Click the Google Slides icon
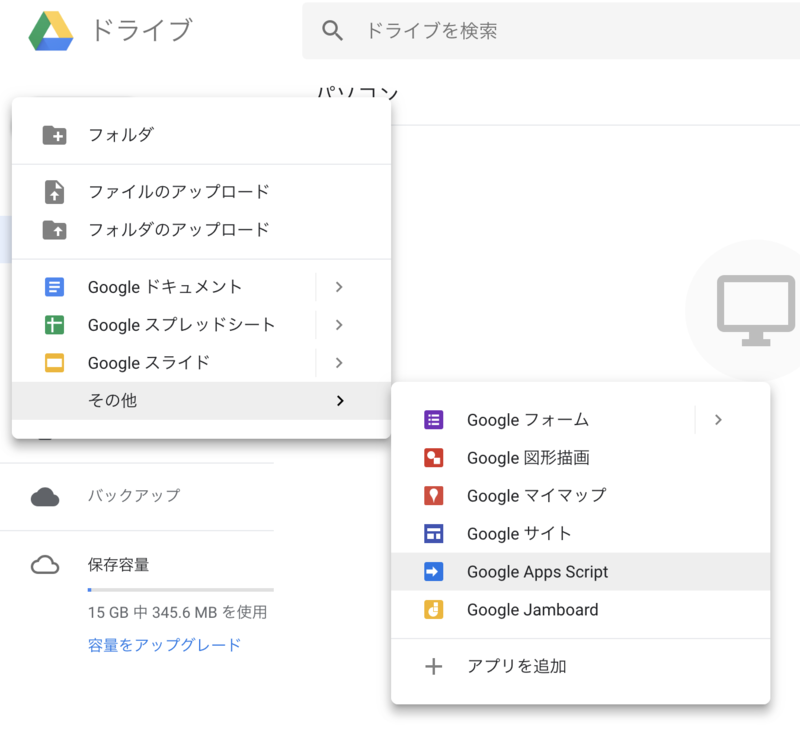 (x=54, y=363)
